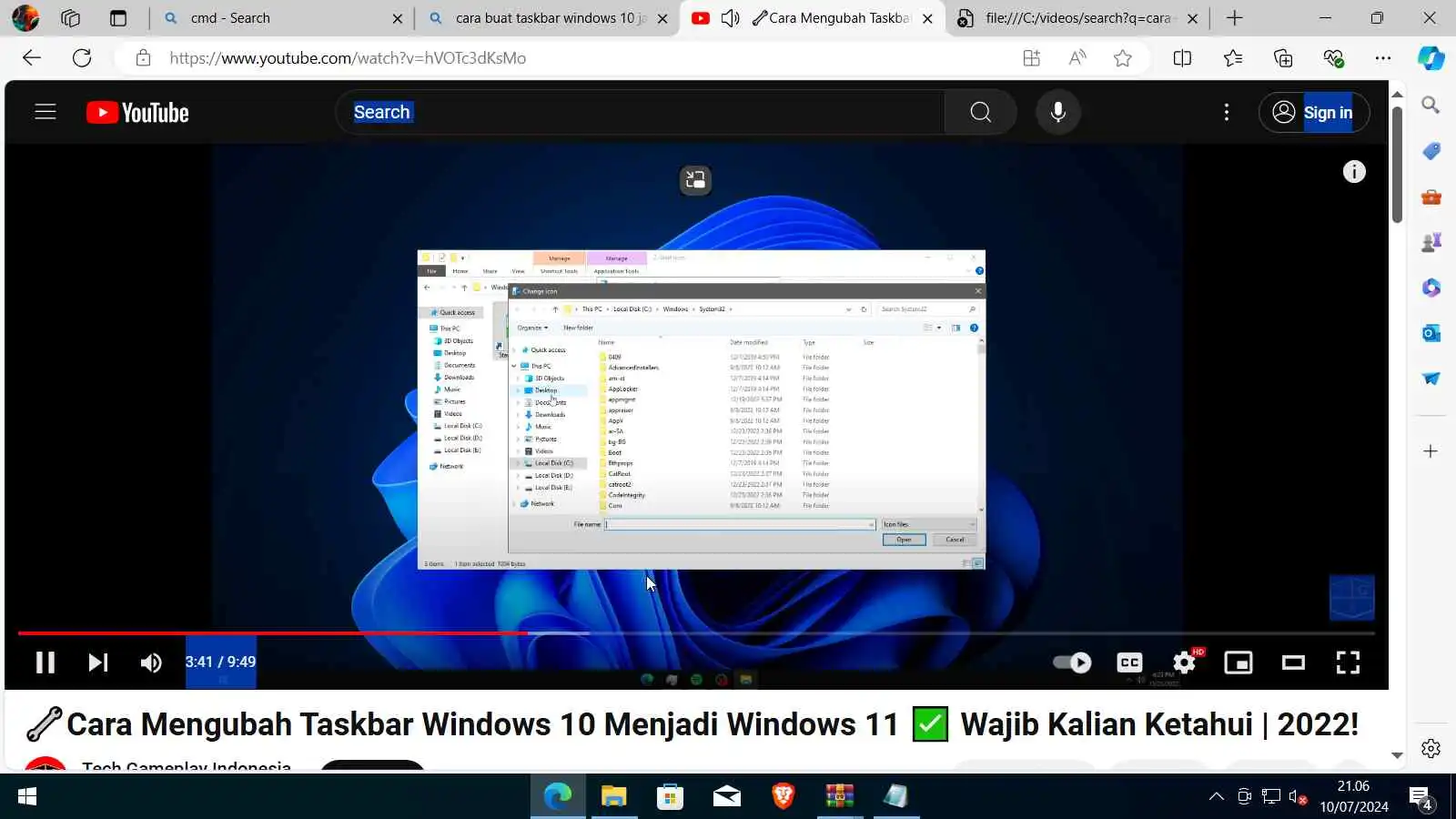Toggle Edge split screen

click(x=1182, y=58)
